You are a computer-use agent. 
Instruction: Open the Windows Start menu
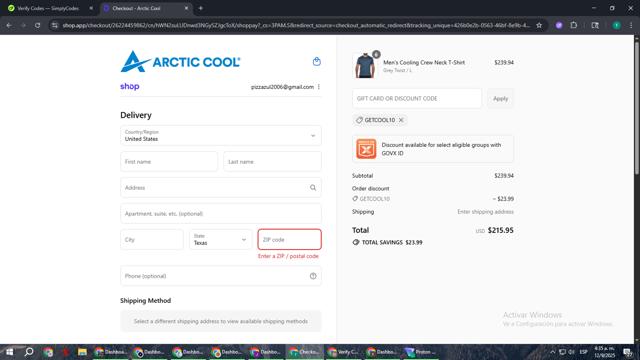(x=9, y=352)
